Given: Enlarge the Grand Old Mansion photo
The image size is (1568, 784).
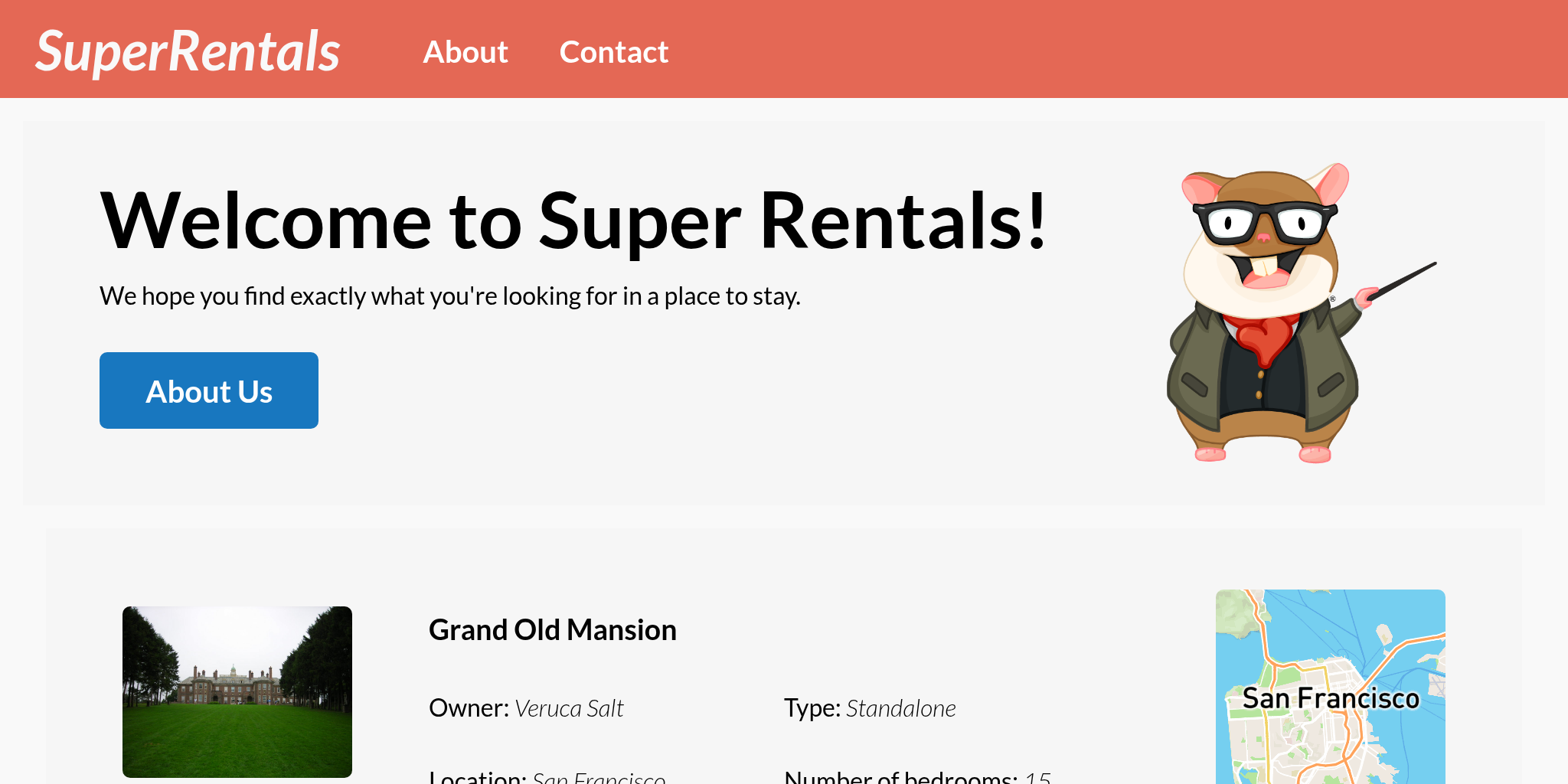Looking at the screenshot, I should click(x=237, y=691).
